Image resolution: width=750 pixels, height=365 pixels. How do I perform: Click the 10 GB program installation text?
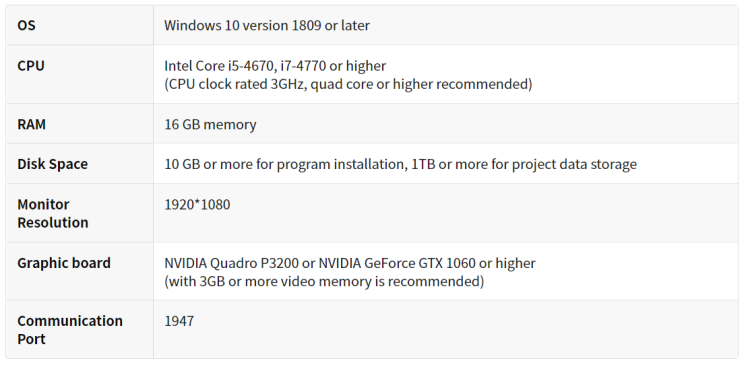[284, 164]
